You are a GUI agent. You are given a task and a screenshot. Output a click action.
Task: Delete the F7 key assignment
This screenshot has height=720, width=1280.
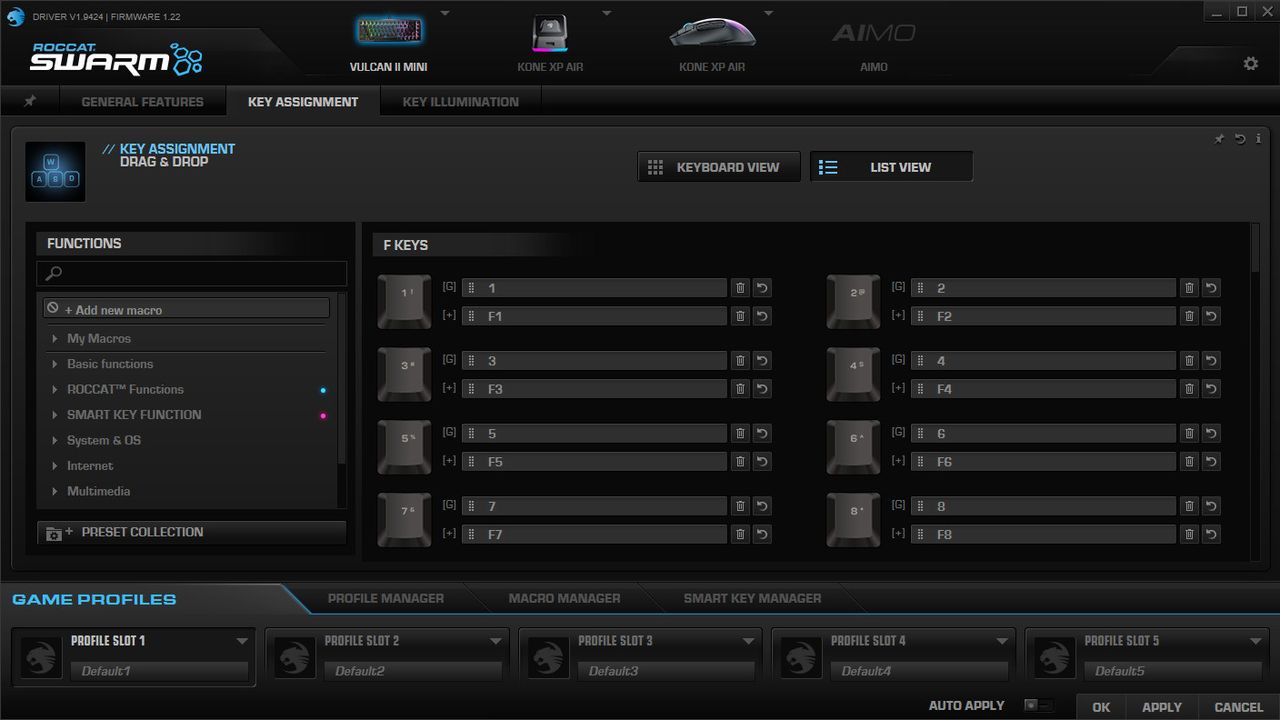(x=740, y=534)
